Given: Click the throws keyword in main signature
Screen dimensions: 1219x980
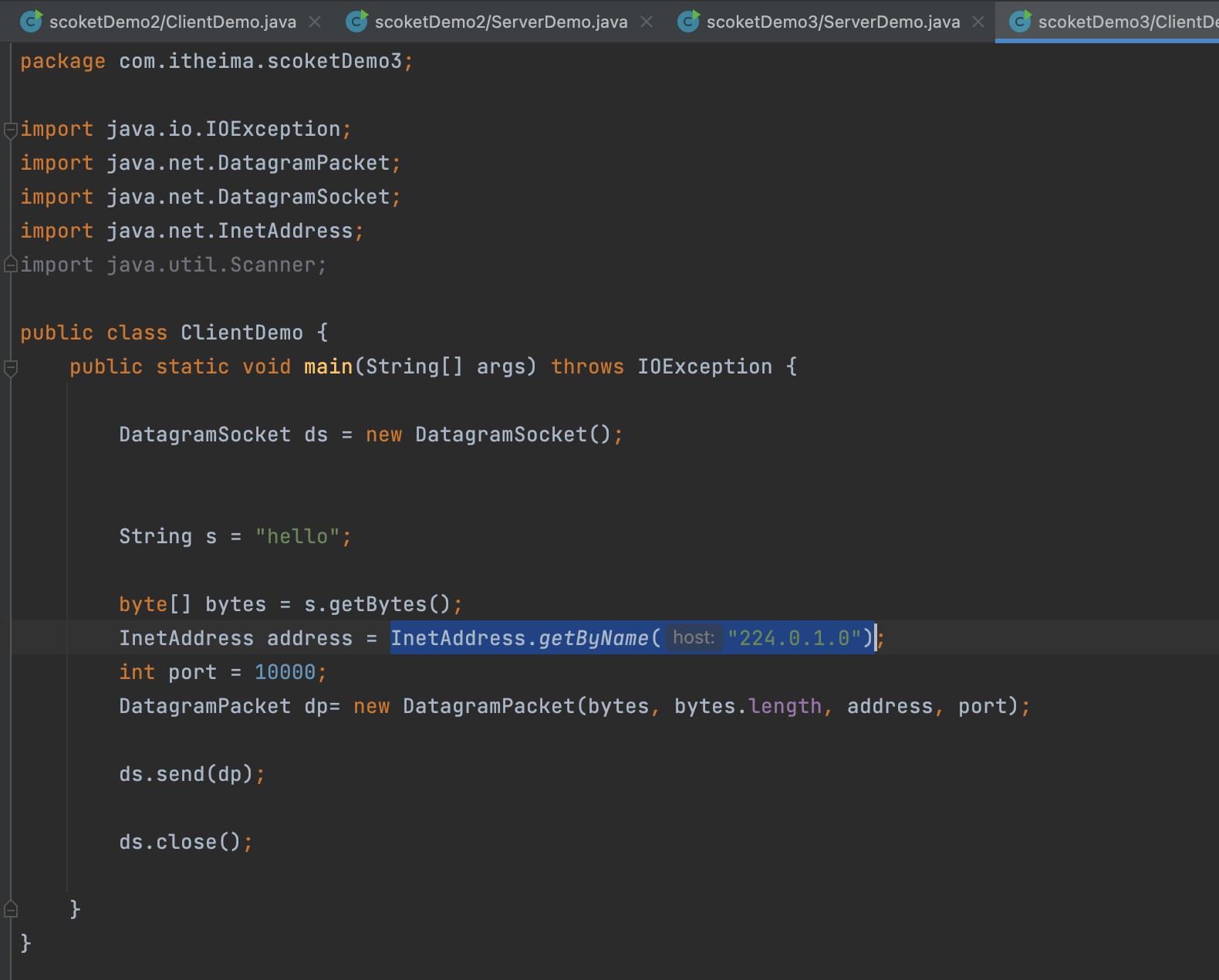Looking at the screenshot, I should pyautogui.click(x=587, y=367).
